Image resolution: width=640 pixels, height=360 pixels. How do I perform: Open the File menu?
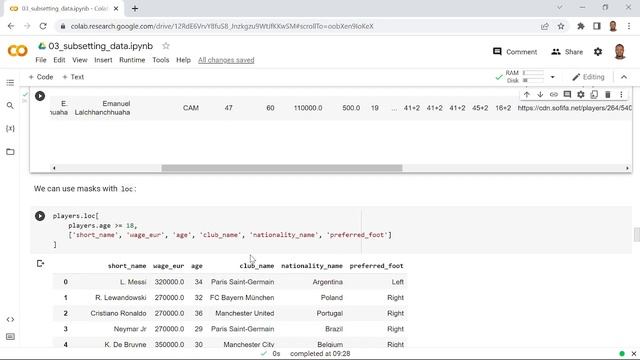pyautogui.click(x=41, y=60)
